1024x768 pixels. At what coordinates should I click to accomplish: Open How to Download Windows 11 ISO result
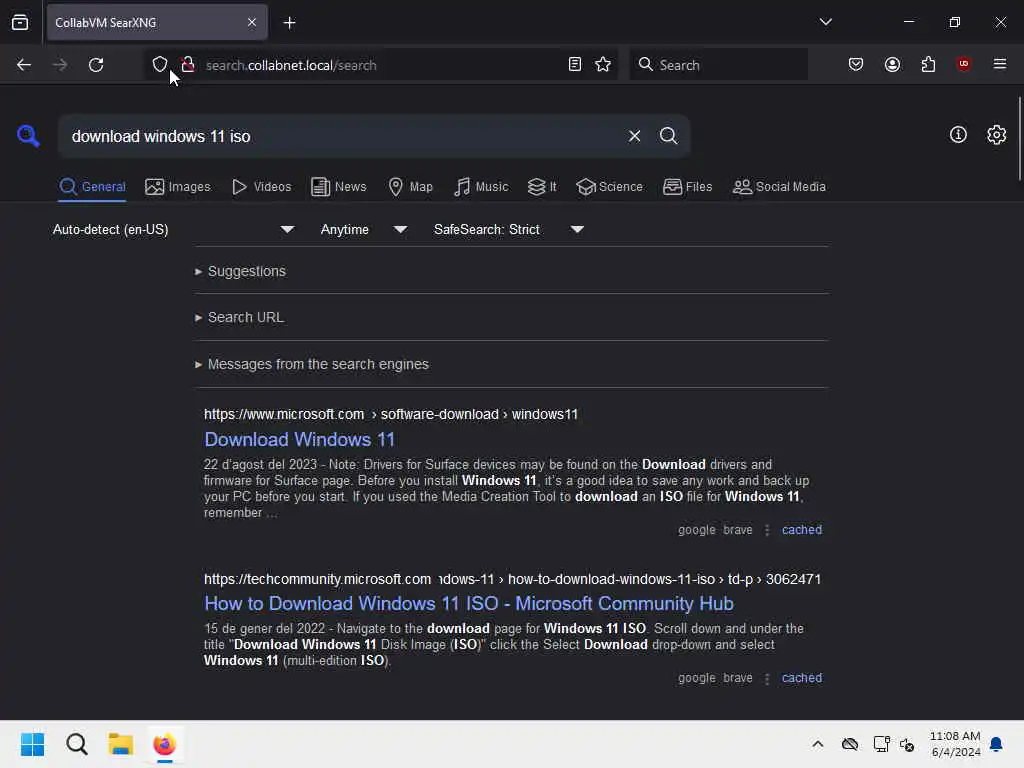(469, 603)
